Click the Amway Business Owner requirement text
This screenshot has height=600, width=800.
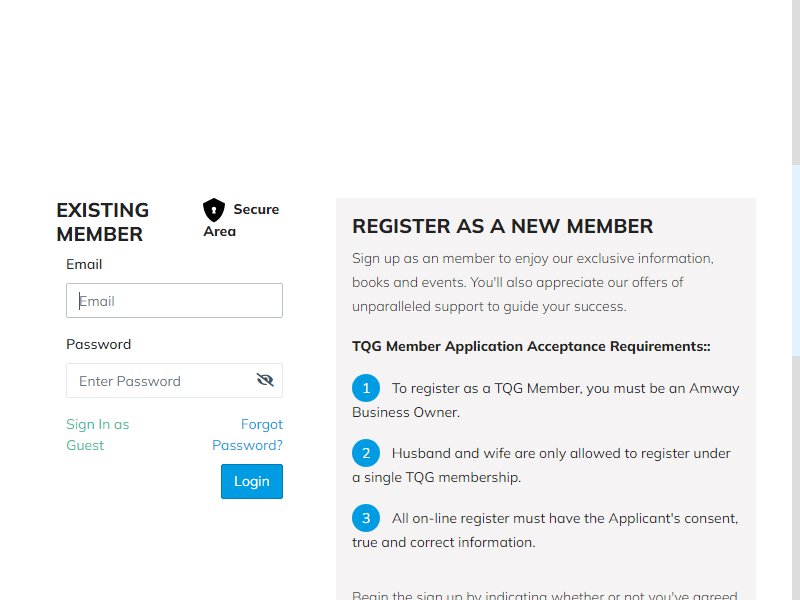click(x=545, y=400)
